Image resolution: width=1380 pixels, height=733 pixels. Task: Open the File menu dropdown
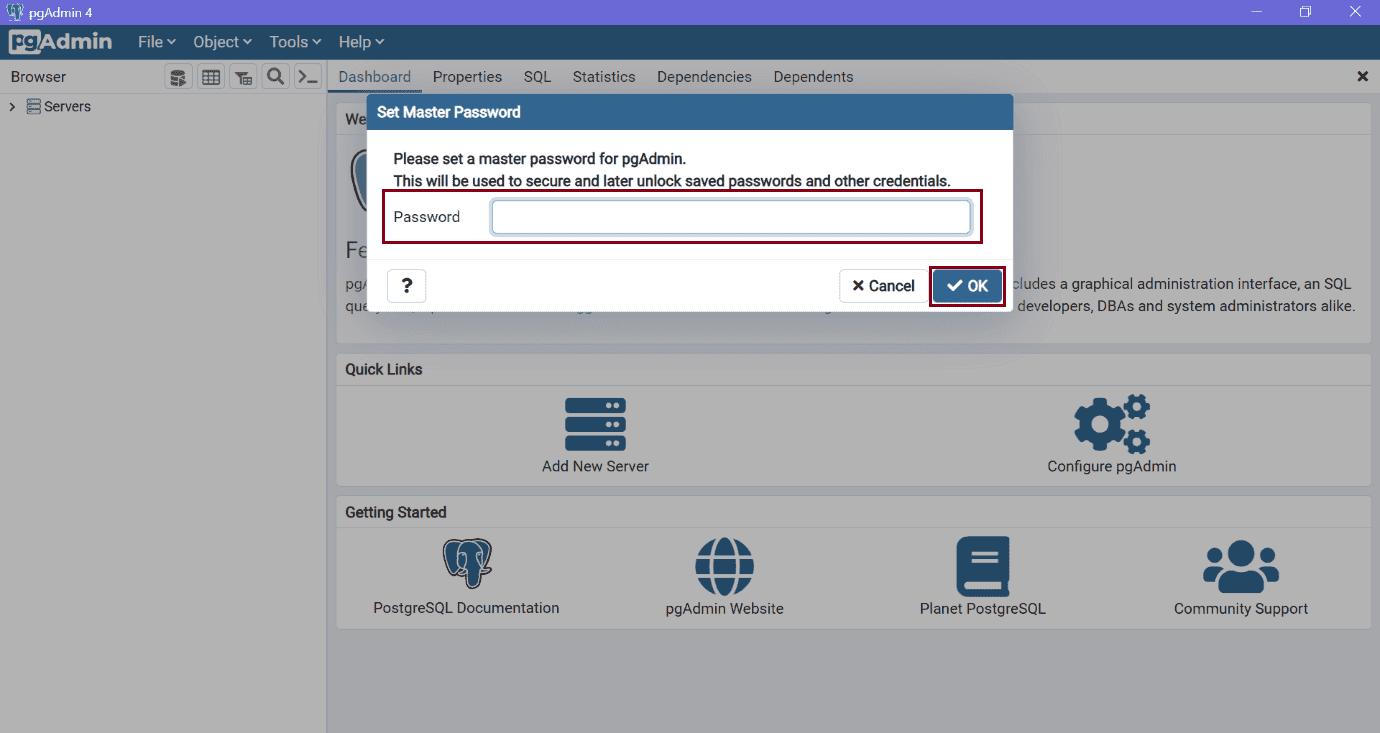[156, 42]
